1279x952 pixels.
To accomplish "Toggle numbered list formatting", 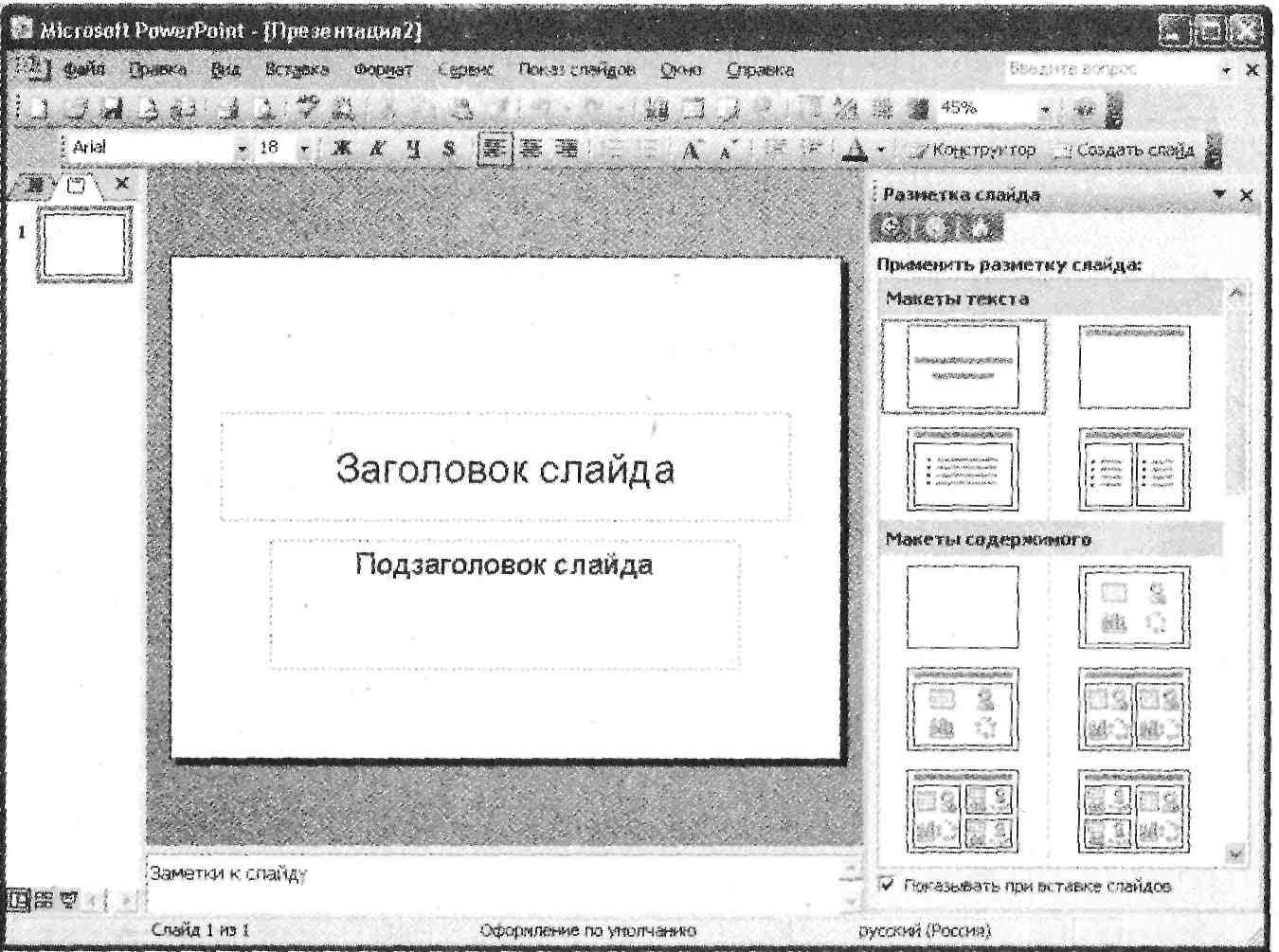I will pos(614,149).
